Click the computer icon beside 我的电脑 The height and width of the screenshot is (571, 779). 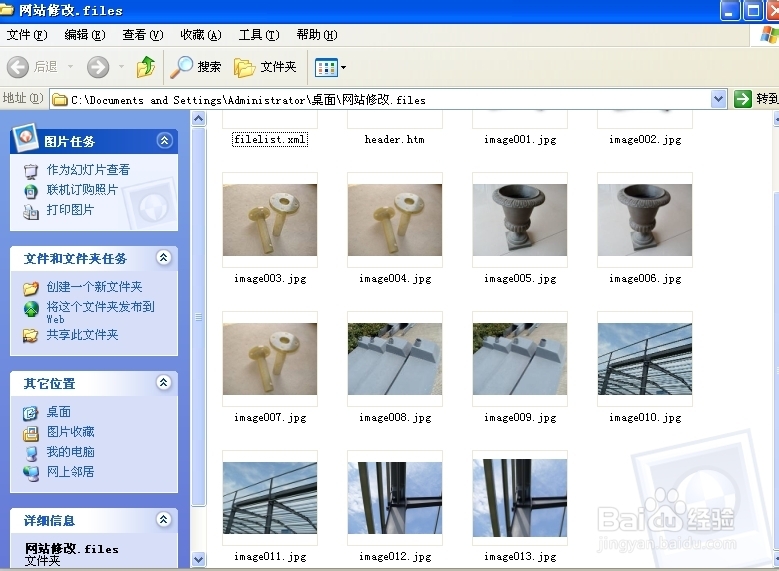point(31,453)
